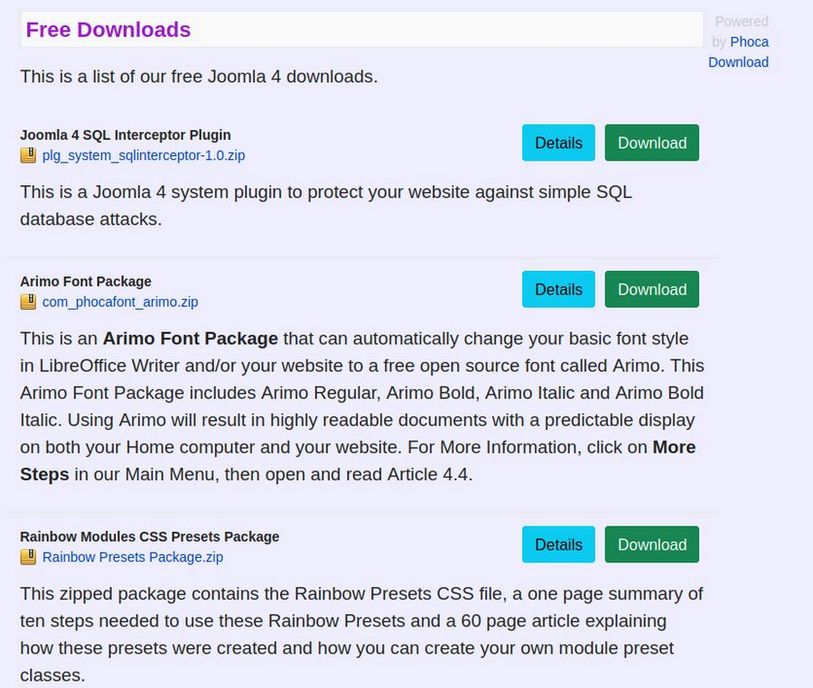View Details for Joomla 4 SQL Interceptor Plugin
813x688 pixels.
[558, 143]
